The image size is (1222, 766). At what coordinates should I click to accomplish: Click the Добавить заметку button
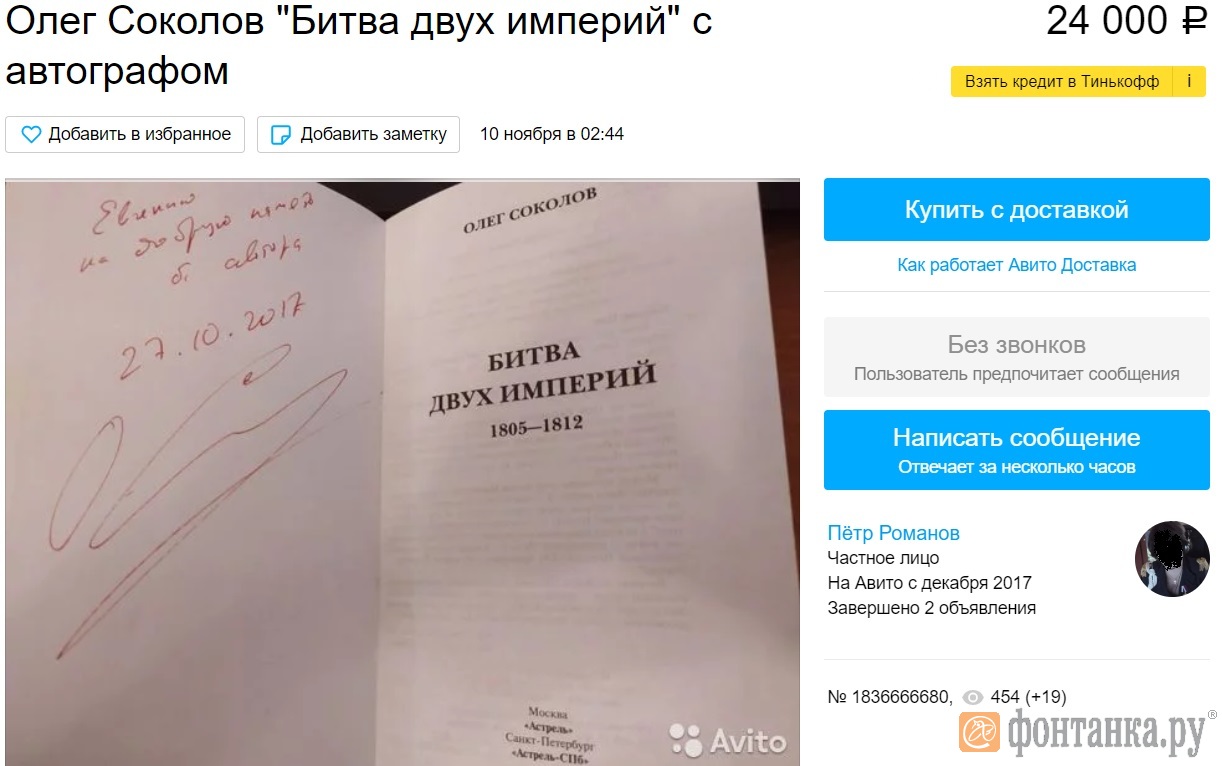[x=358, y=134]
